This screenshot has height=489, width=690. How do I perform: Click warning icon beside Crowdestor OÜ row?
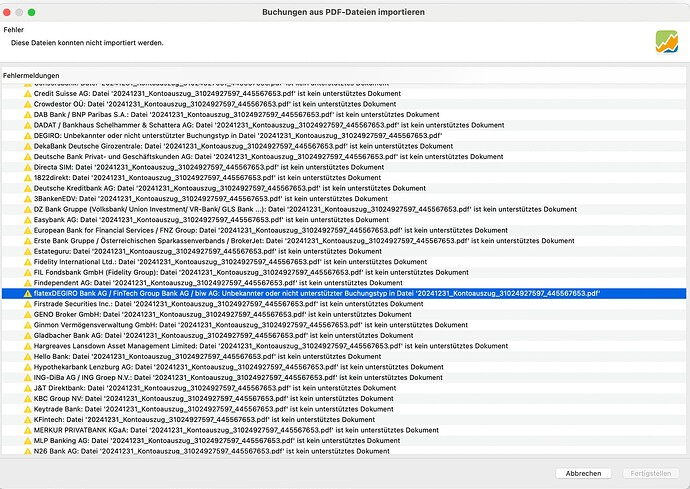pyautogui.click(x=28, y=104)
